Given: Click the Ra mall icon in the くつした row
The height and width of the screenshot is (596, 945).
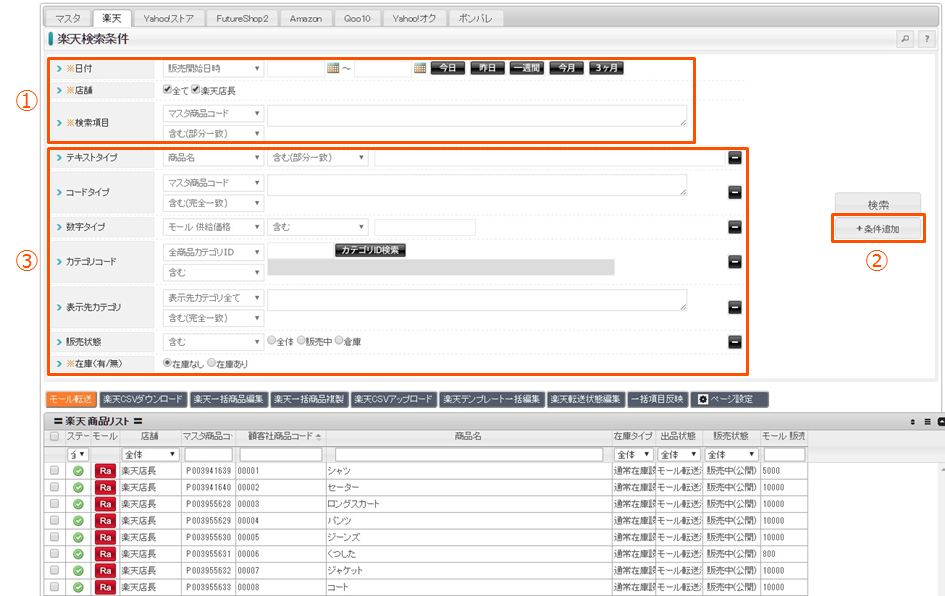Looking at the screenshot, I should [105, 554].
